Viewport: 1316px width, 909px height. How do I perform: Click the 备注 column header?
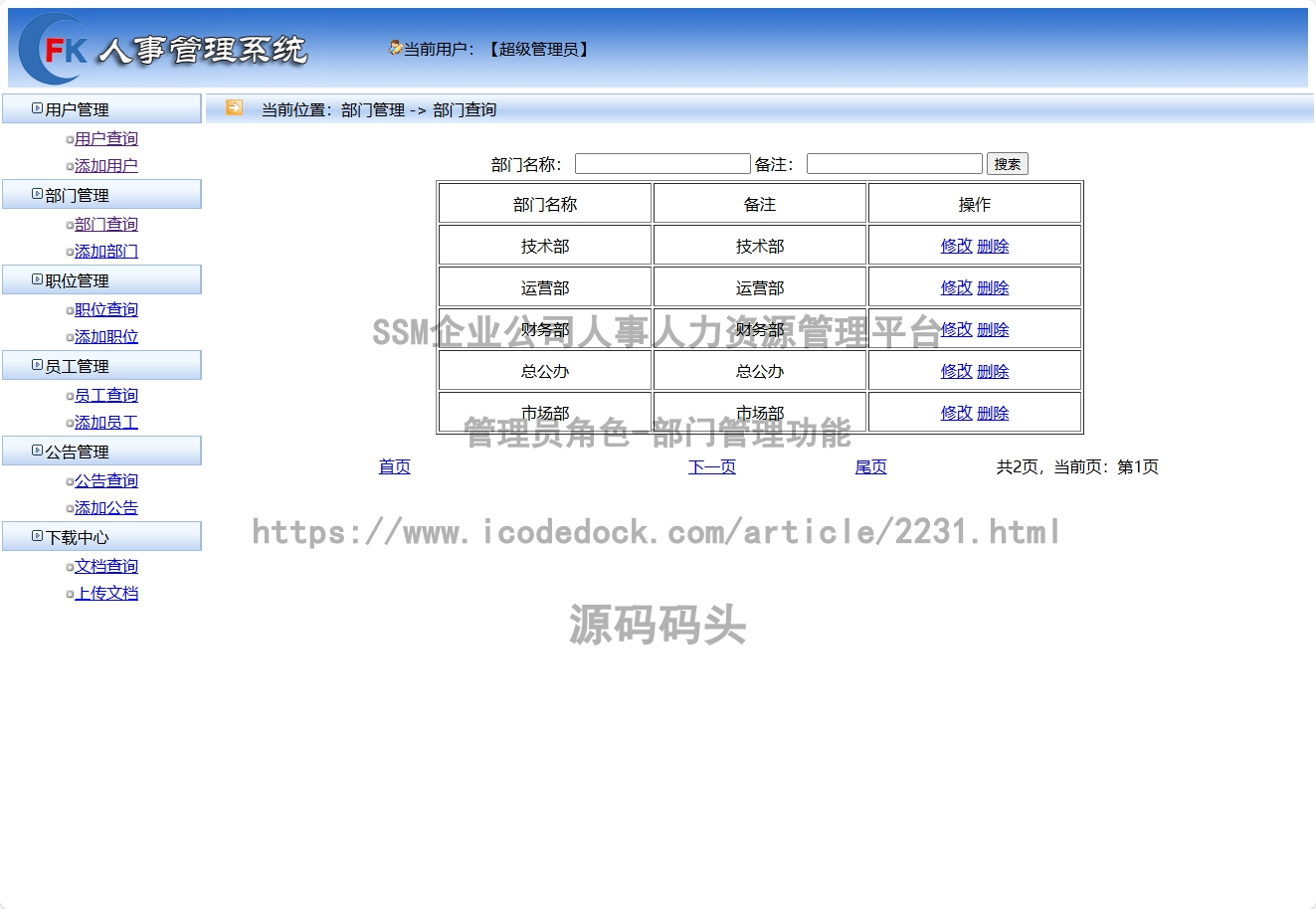point(760,204)
